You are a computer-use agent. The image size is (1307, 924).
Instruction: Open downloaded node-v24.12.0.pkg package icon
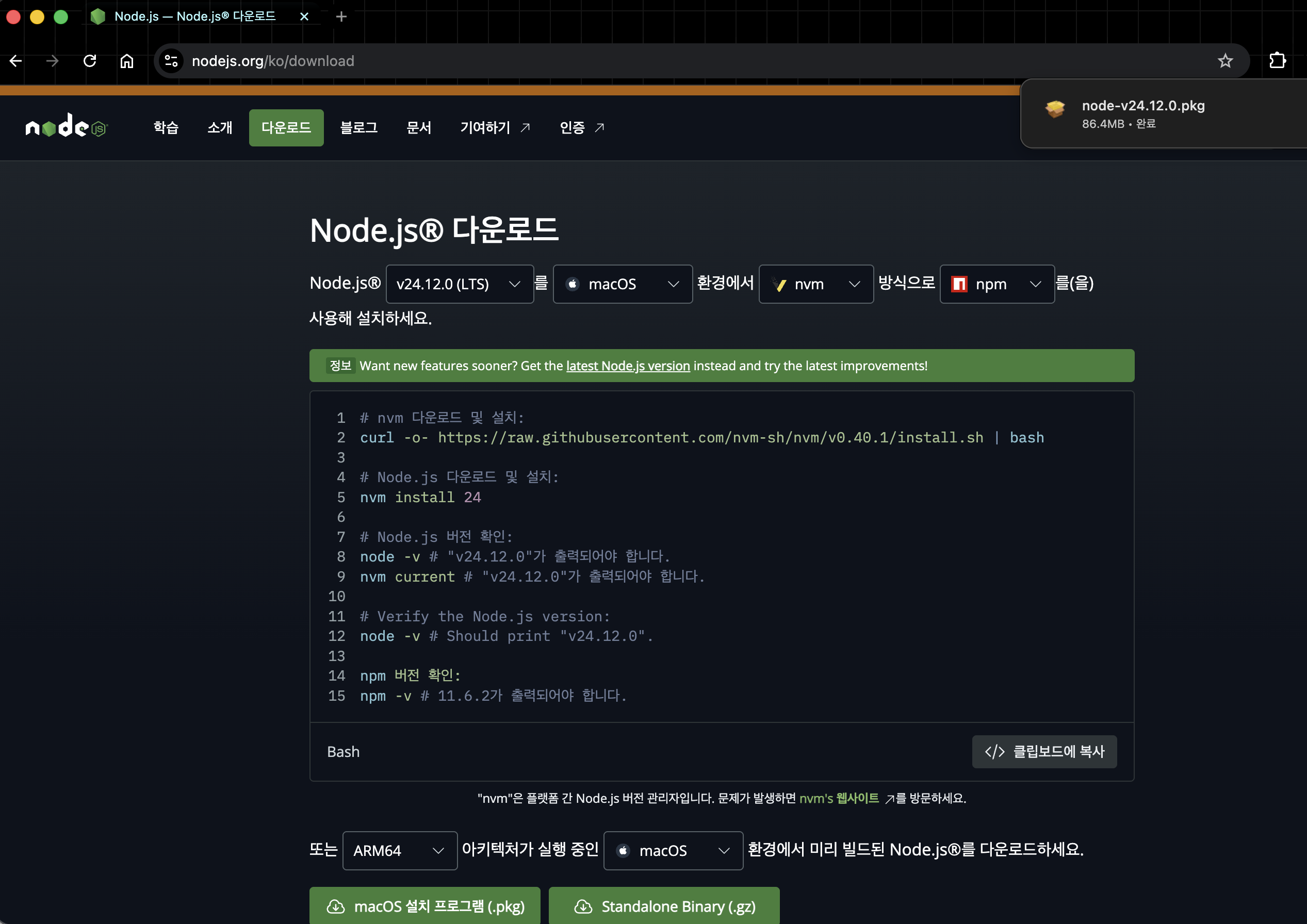[x=1055, y=108]
